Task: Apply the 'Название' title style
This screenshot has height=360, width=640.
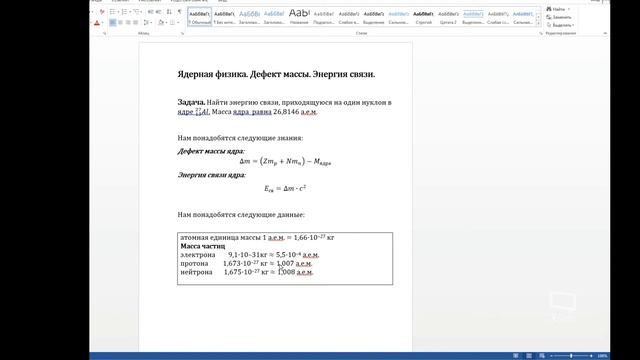Action: (299, 17)
